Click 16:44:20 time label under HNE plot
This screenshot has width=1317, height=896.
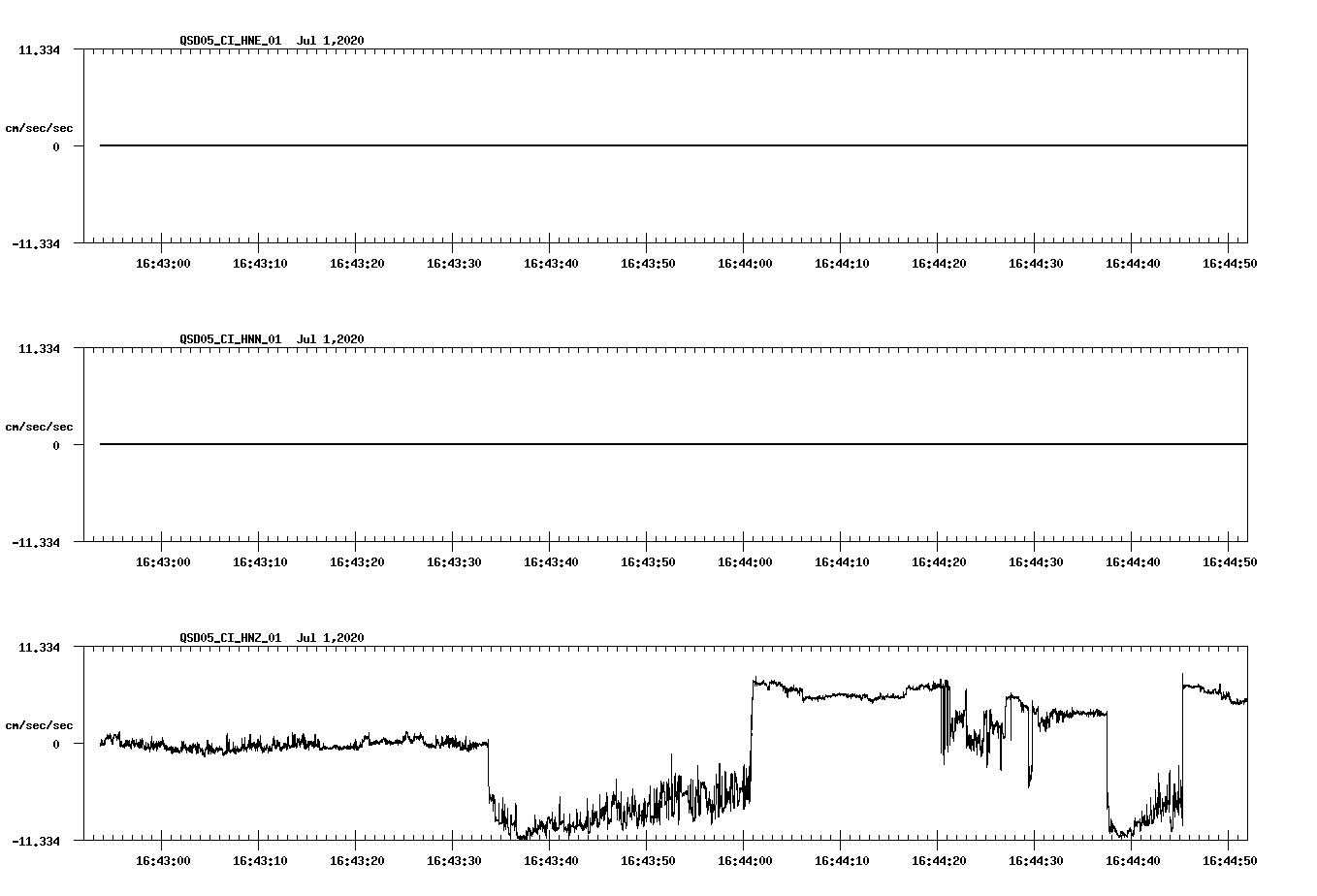tap(939, 264)
